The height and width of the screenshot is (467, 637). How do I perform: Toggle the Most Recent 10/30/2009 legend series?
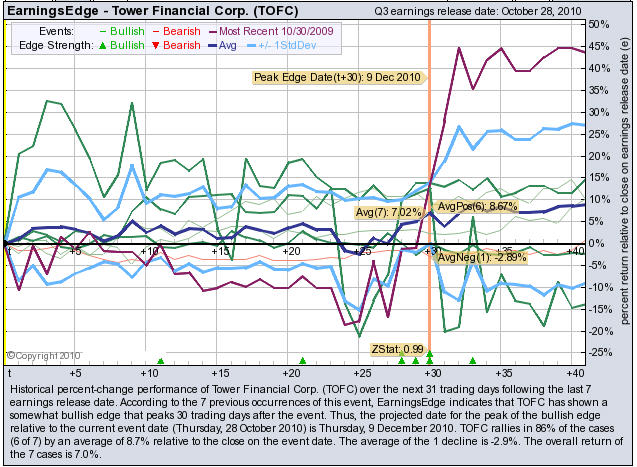point(268,32)
